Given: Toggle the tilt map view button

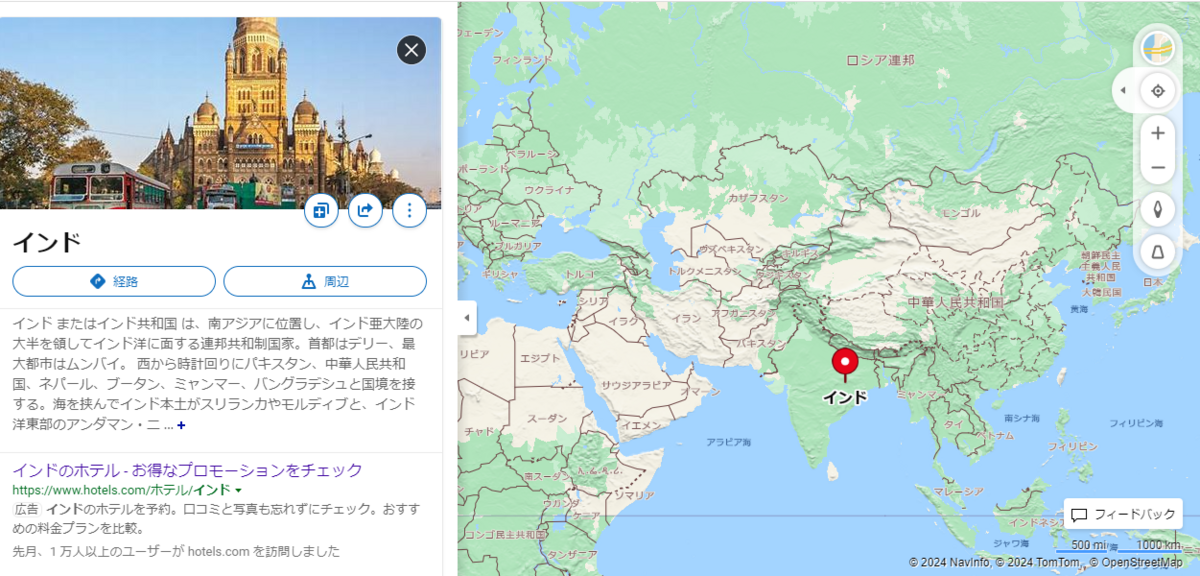Looking at the screenshot, I should [1158, 253].
